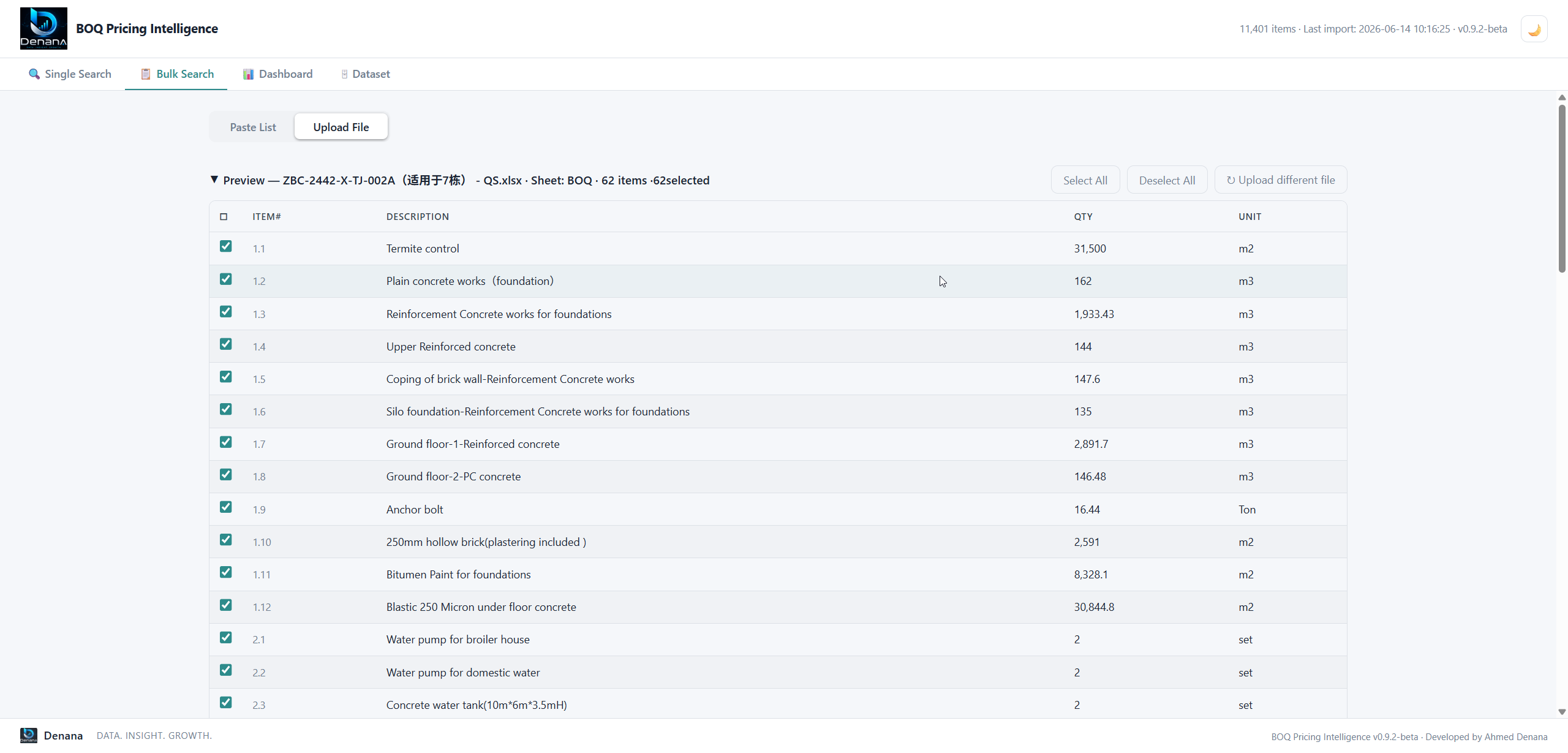Click the Bulk Search clipboard icon

pyautogui.click(x=146, y=74)
